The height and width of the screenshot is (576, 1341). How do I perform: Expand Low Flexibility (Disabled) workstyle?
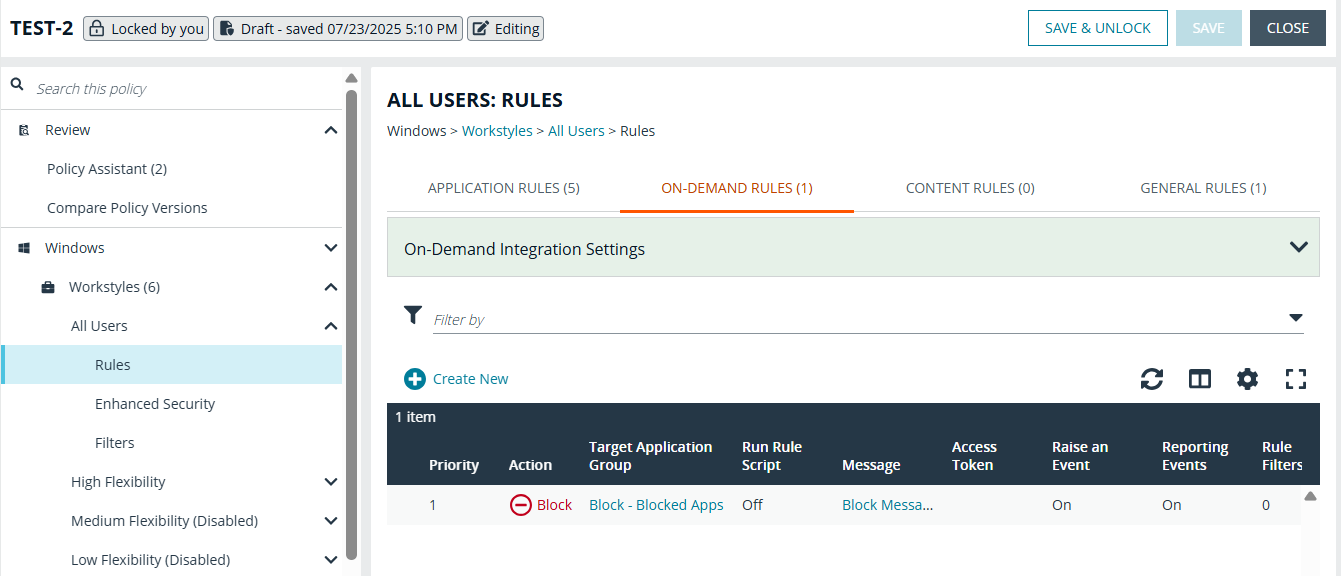331,560
